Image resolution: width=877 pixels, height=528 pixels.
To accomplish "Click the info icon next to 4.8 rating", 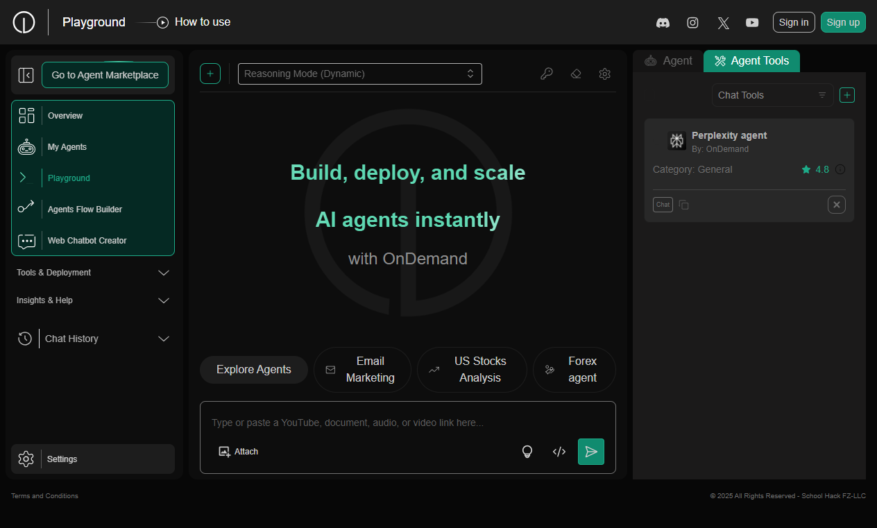I will click(x=840, y=169).
